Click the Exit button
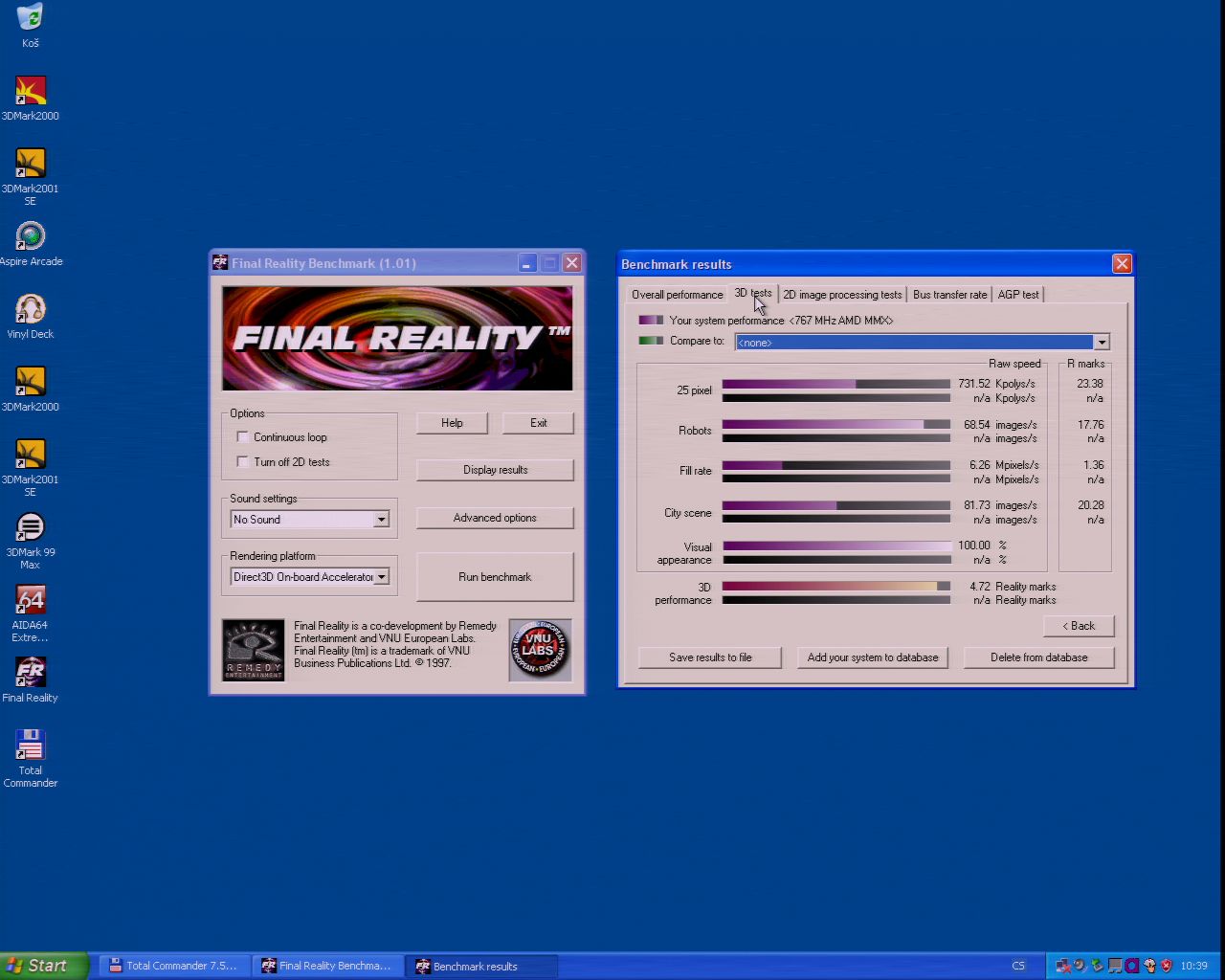This screenshot has width=1225, height=980. pos(539,423)
